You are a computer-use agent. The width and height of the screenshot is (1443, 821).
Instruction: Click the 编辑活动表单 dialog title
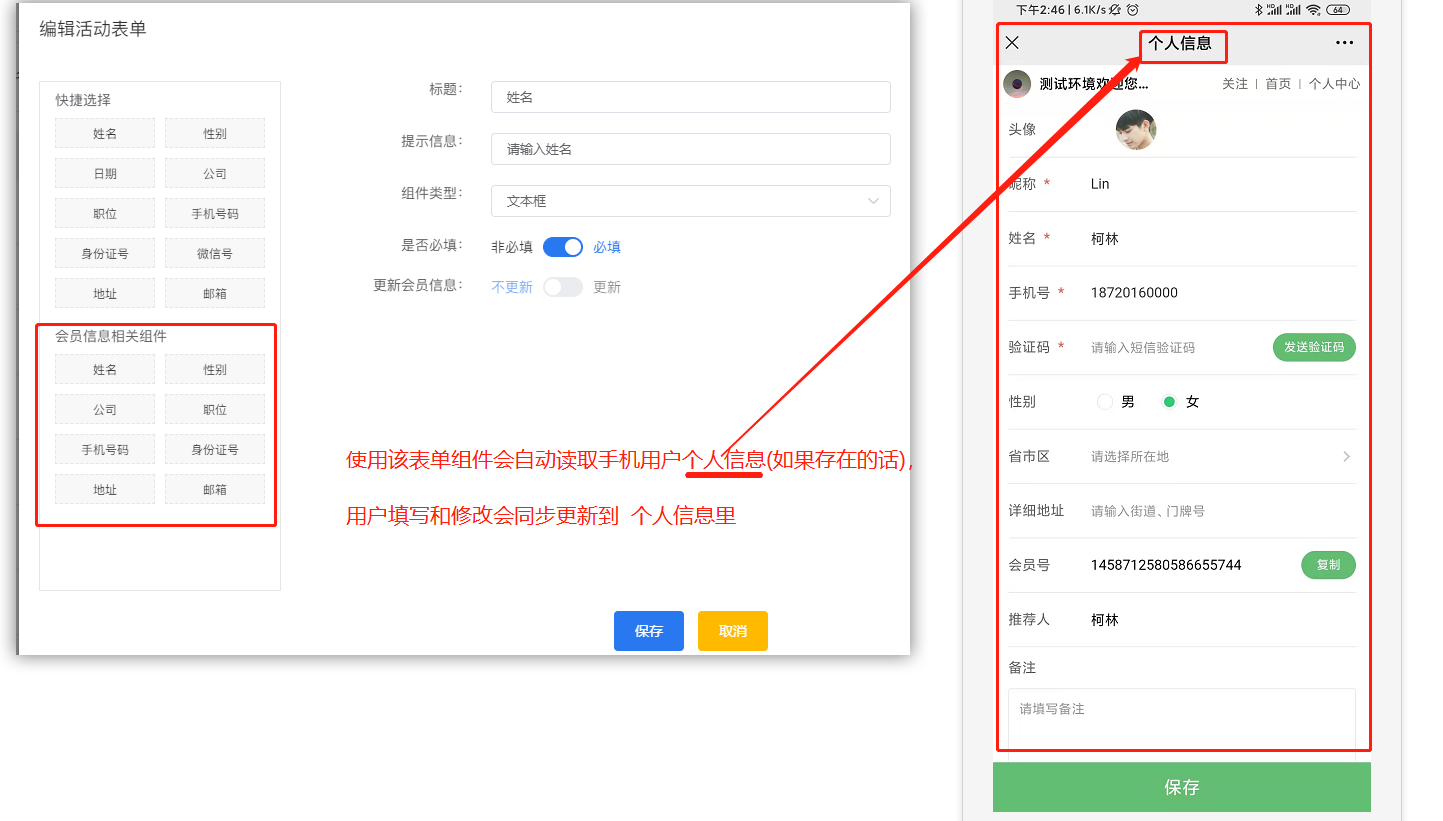point(93,29)
